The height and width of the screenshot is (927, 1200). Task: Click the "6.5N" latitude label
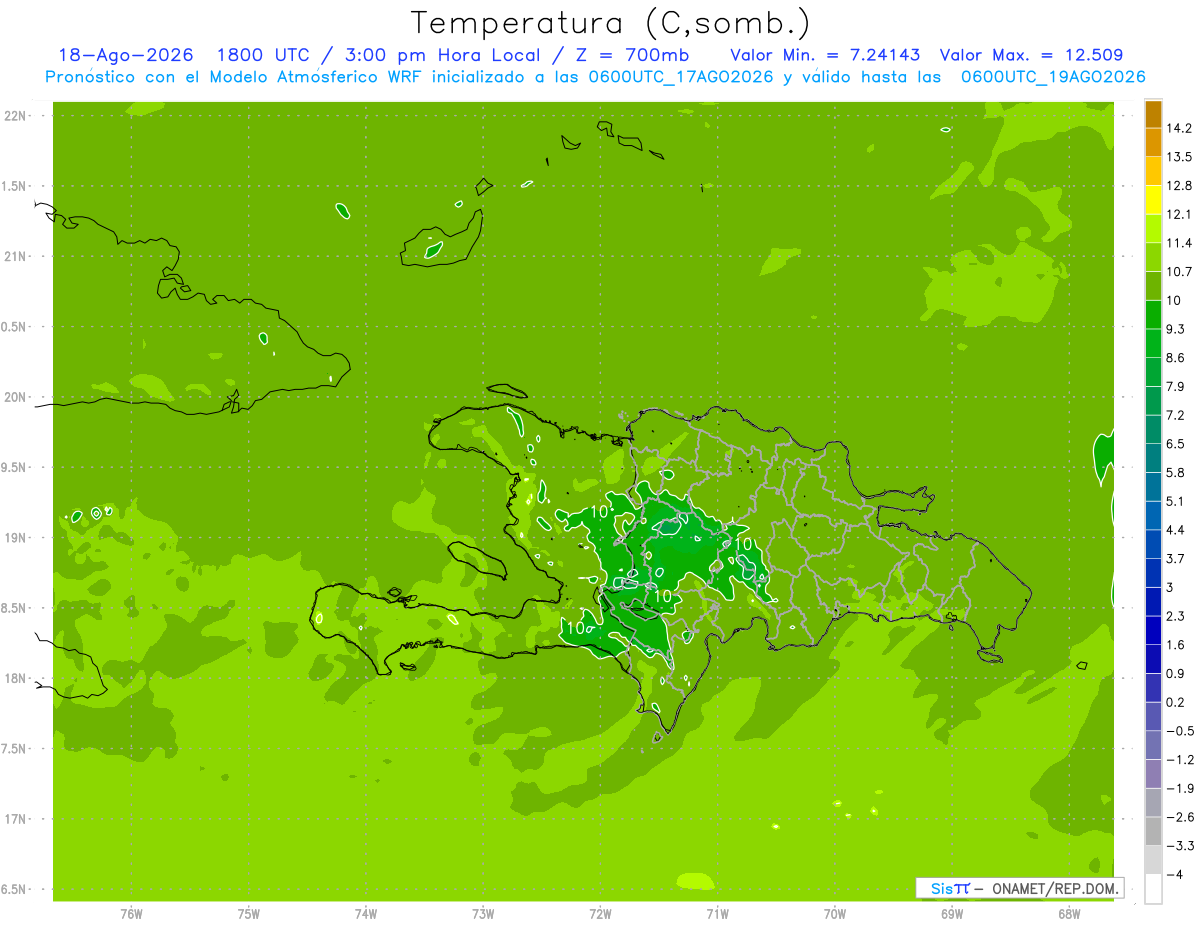(15, 889)
